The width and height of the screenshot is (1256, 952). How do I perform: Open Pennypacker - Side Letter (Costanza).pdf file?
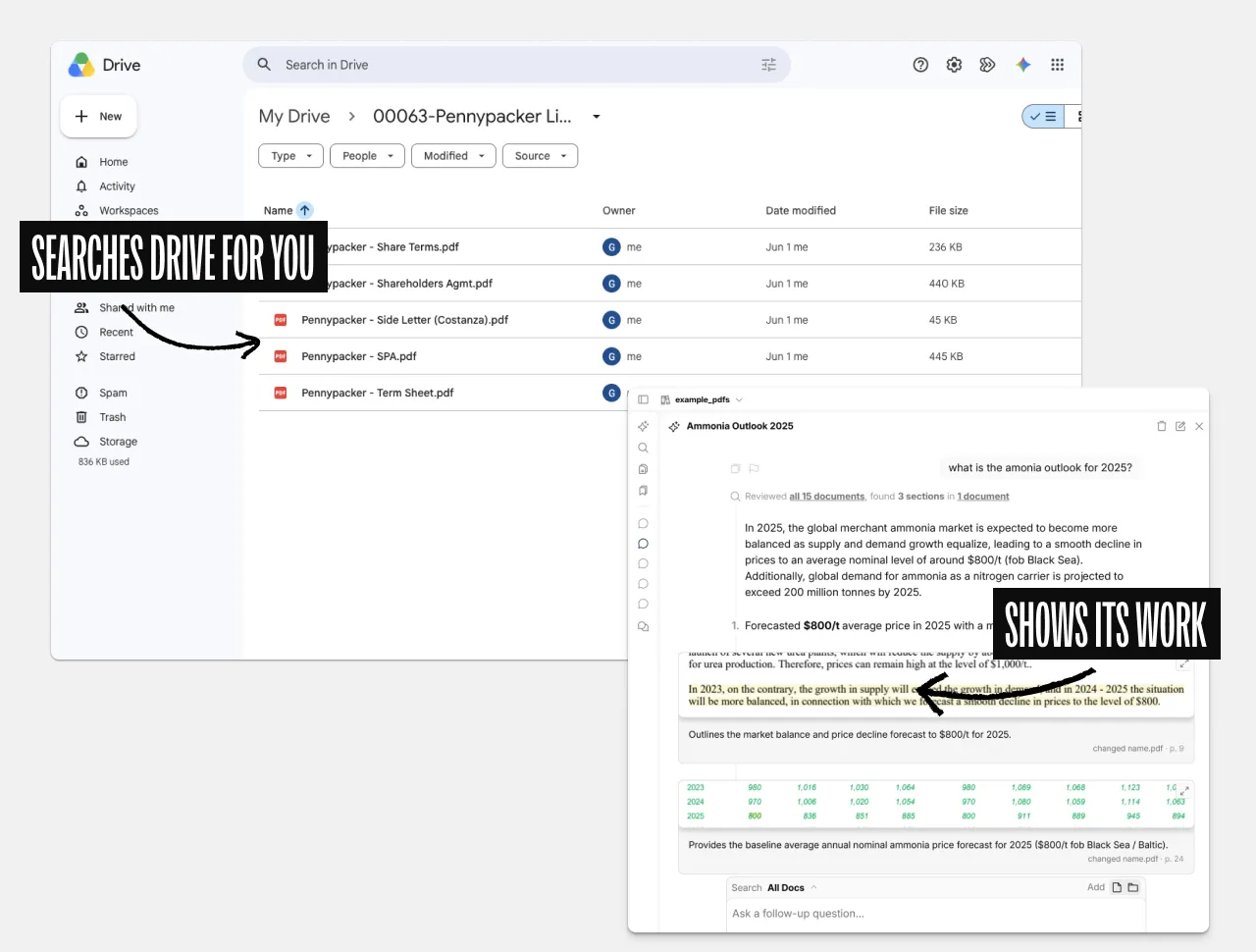click(405, 320)
